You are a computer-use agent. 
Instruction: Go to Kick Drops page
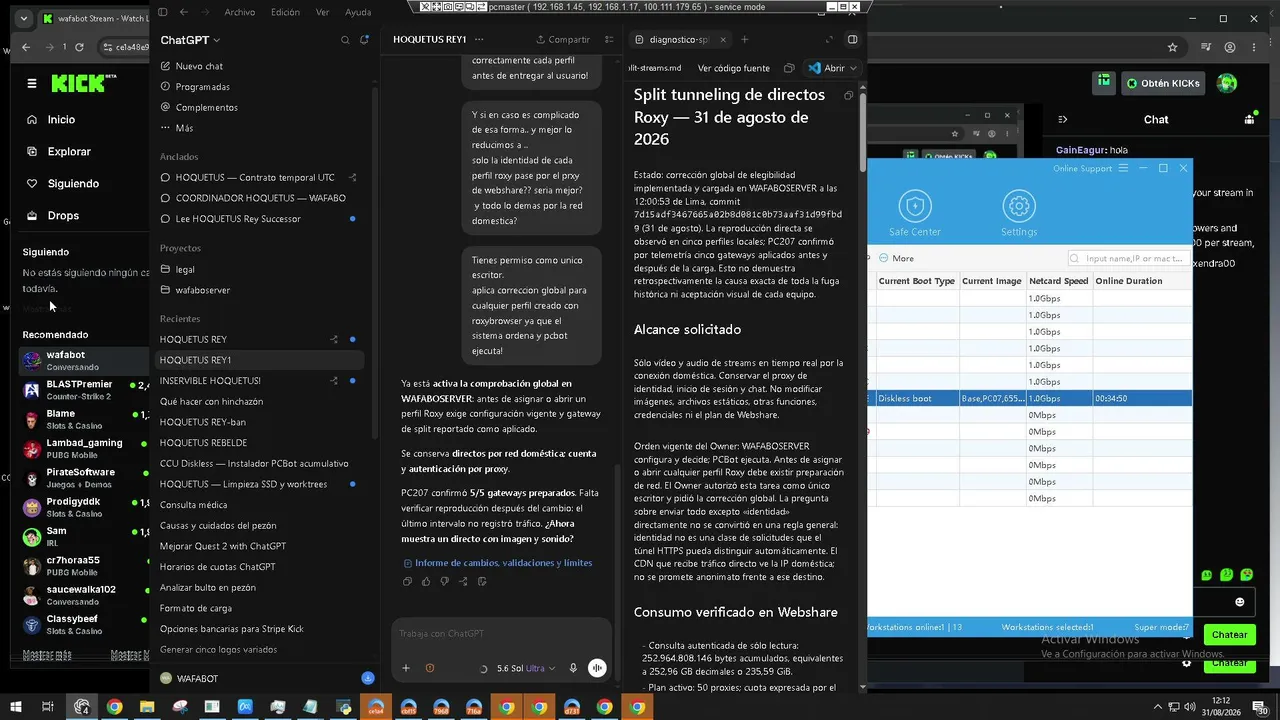63,216
